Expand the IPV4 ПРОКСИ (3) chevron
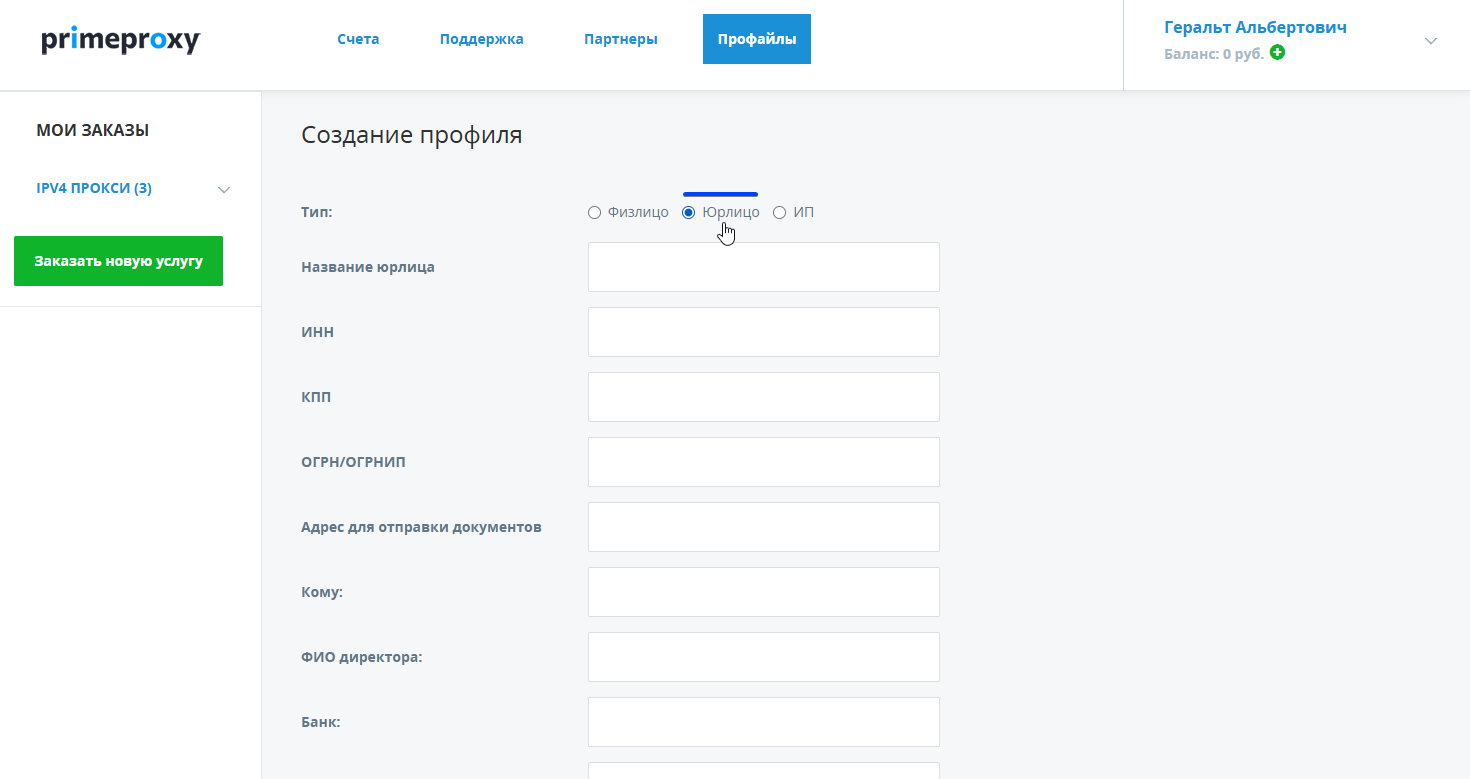Viewport: 1470px width, 779px height. [224, 189]
